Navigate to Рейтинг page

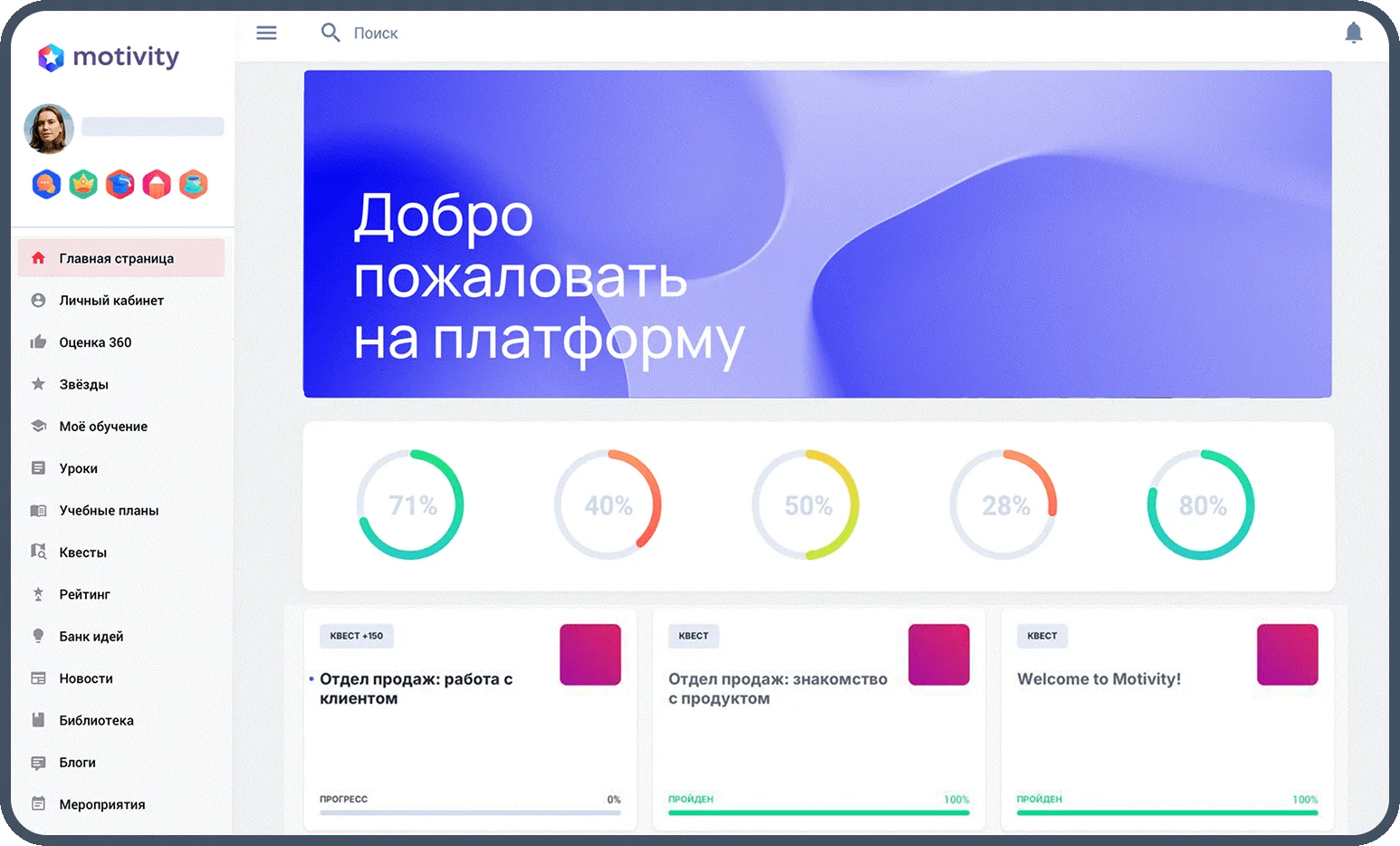click(84, 595)
